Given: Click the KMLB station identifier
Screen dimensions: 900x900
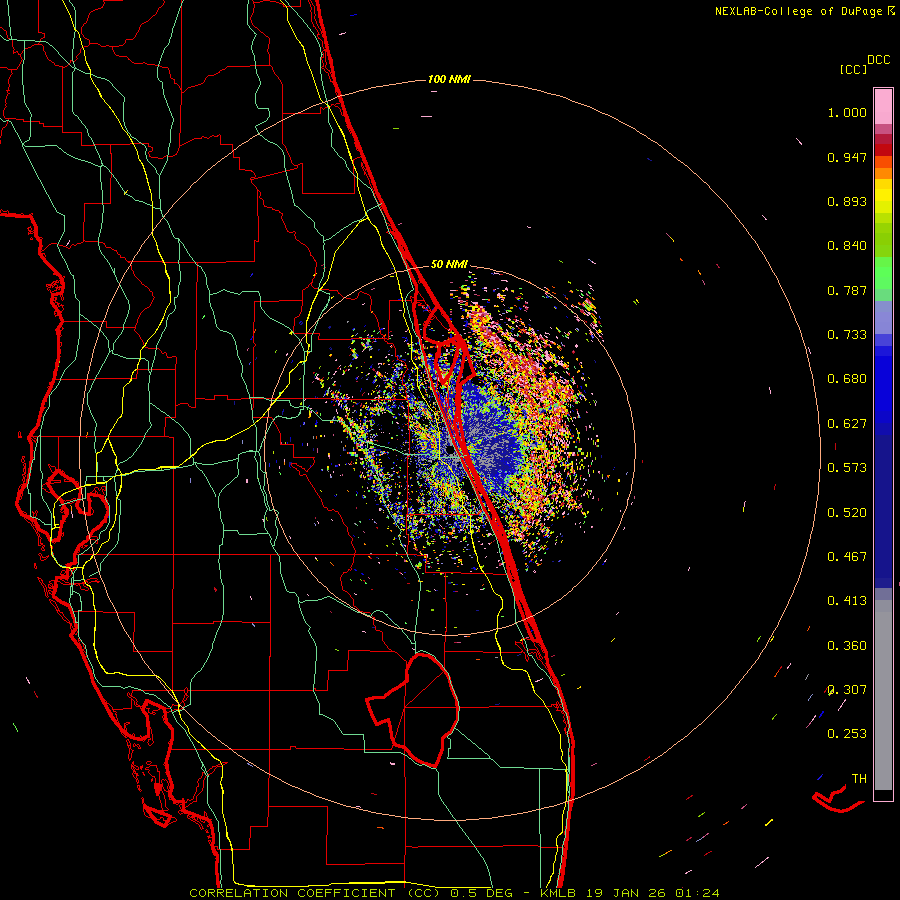Looking at the screenshot, I should (558, 893).
